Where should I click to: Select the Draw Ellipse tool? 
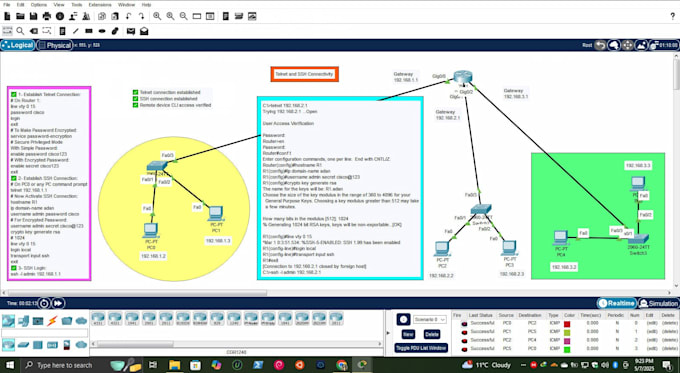pos(102,31)
